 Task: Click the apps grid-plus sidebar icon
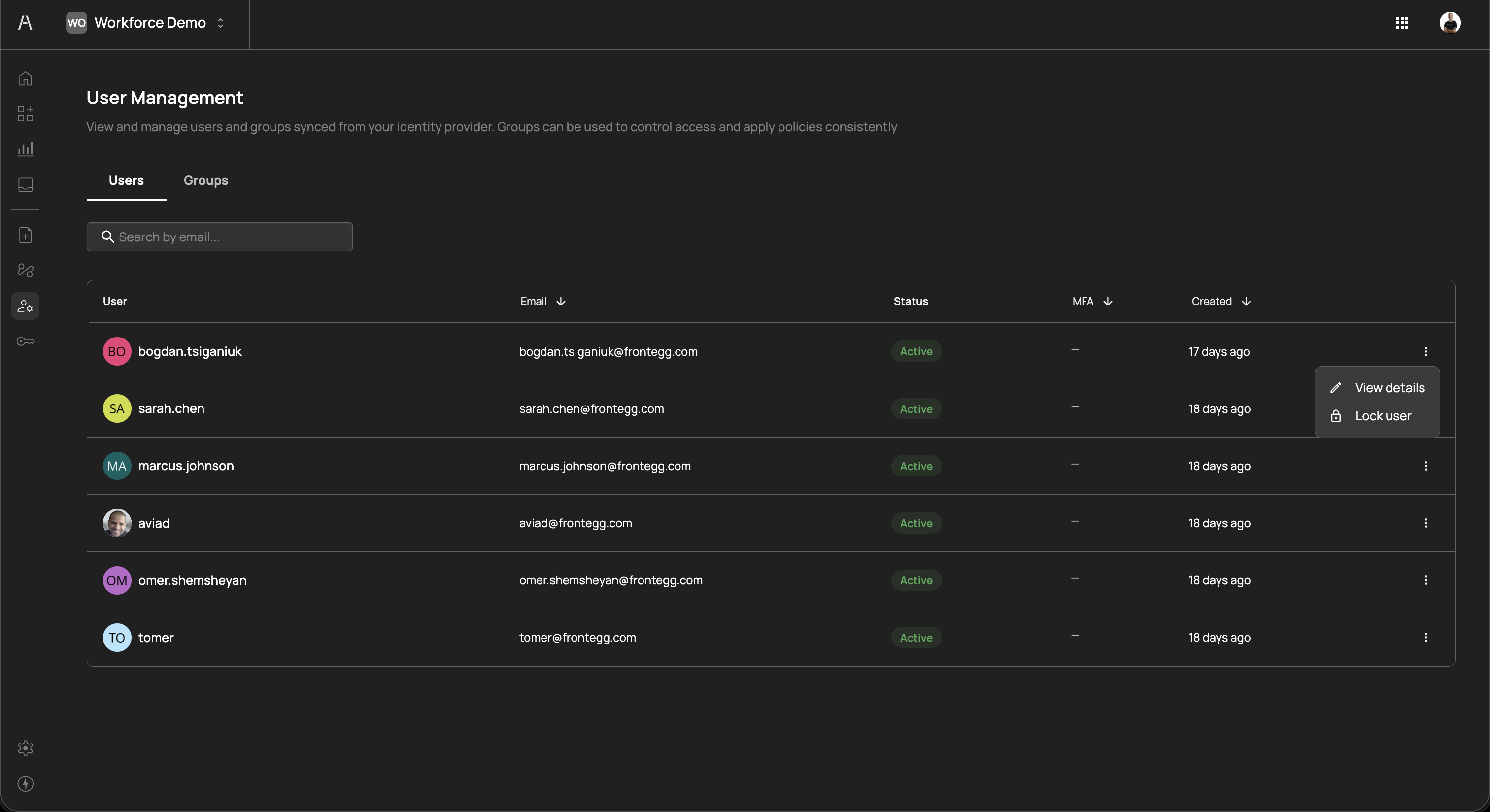click(26, 113)
